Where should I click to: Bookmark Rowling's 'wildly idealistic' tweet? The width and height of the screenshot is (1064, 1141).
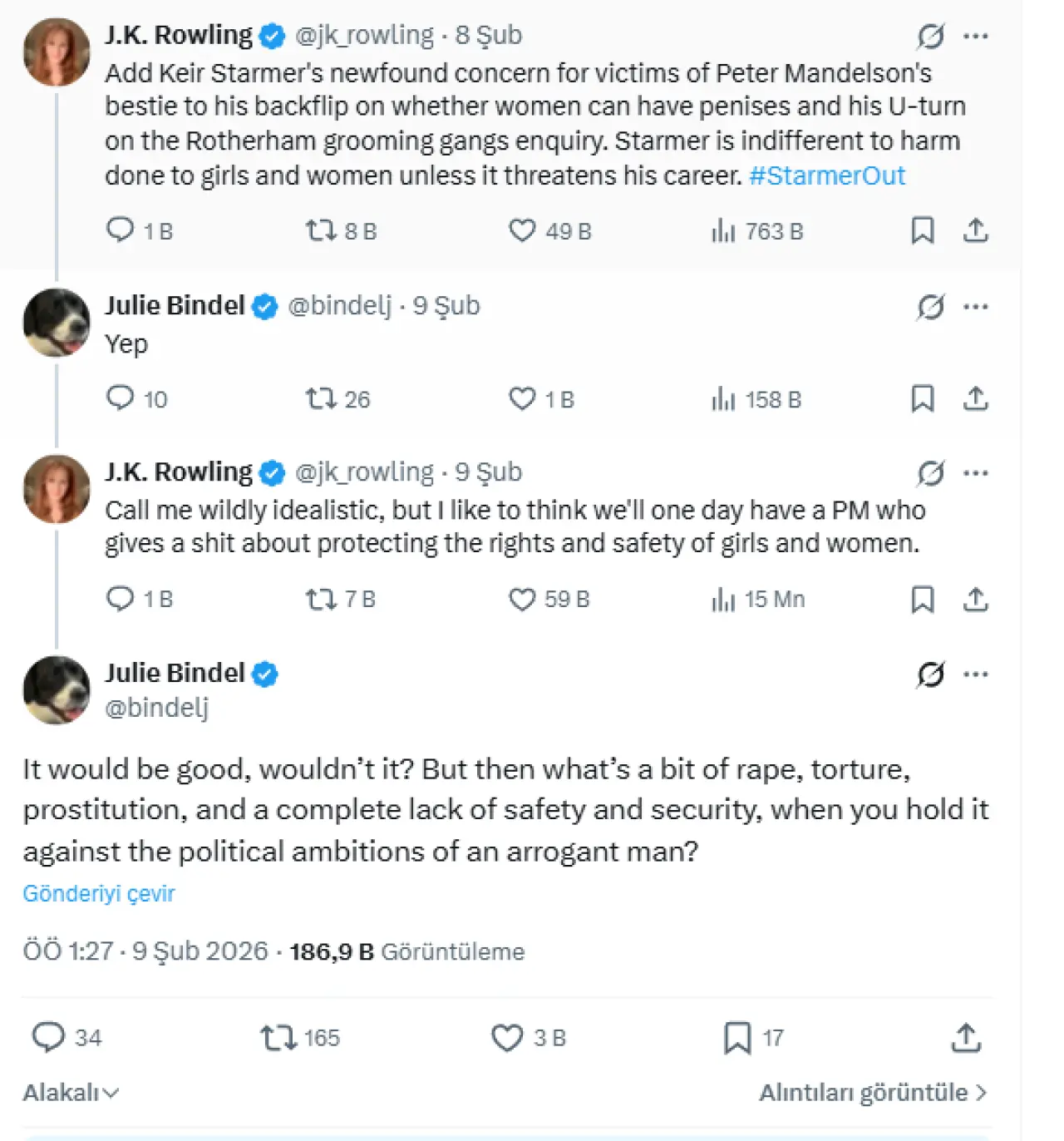[923, 599]
